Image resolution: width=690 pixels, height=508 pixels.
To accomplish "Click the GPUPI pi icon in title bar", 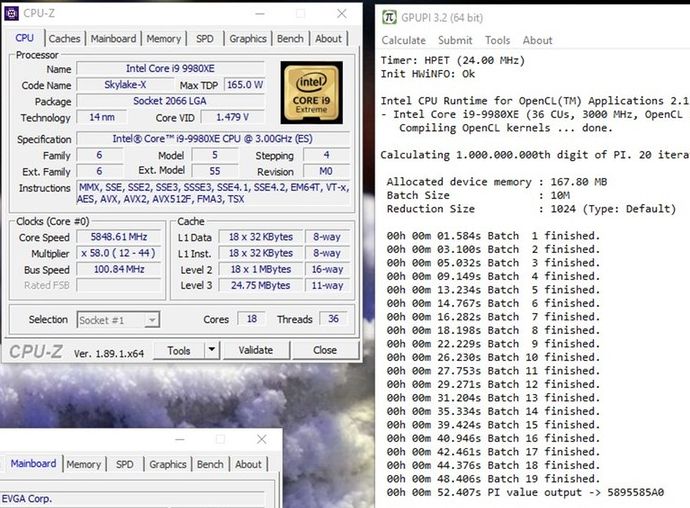I will point(389,17).
